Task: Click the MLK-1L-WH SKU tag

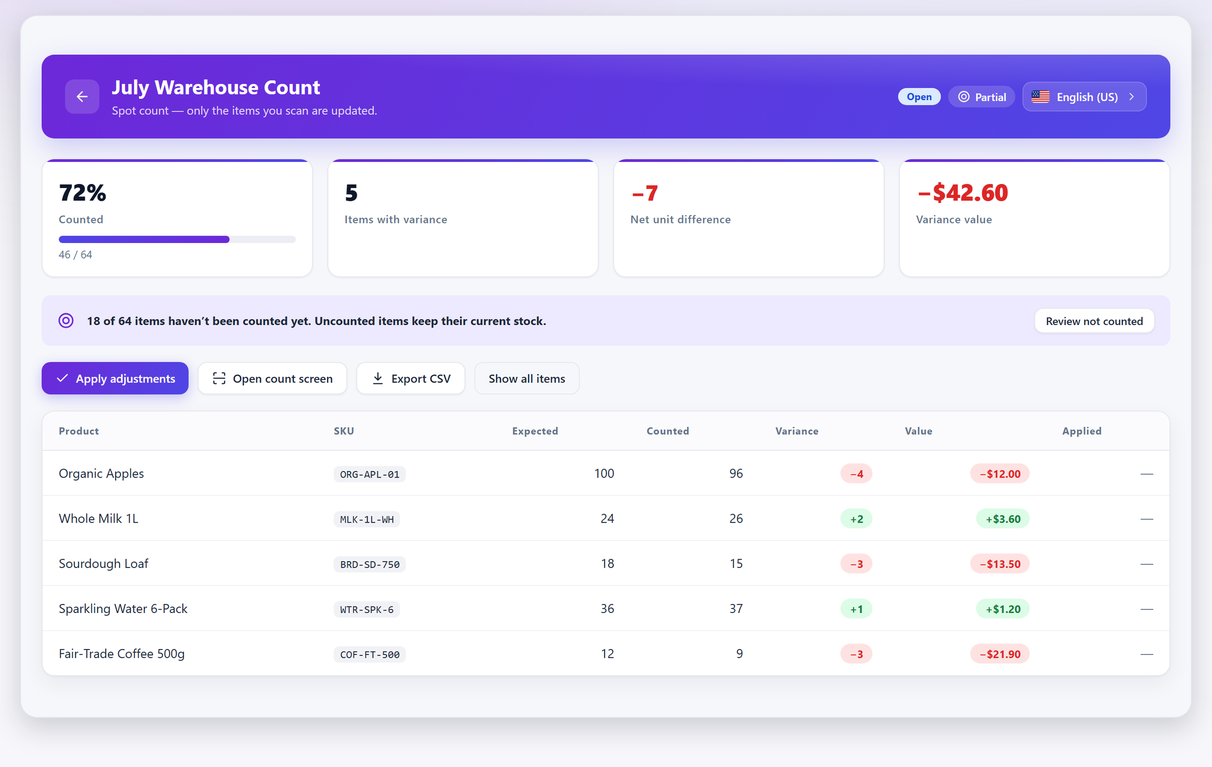Action: point(367,519)
